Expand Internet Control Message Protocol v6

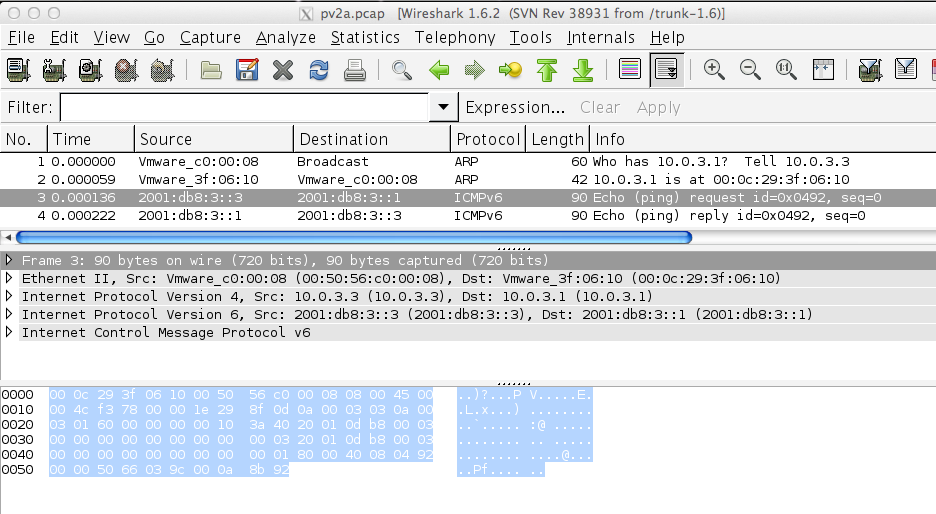tap(9, 331)
